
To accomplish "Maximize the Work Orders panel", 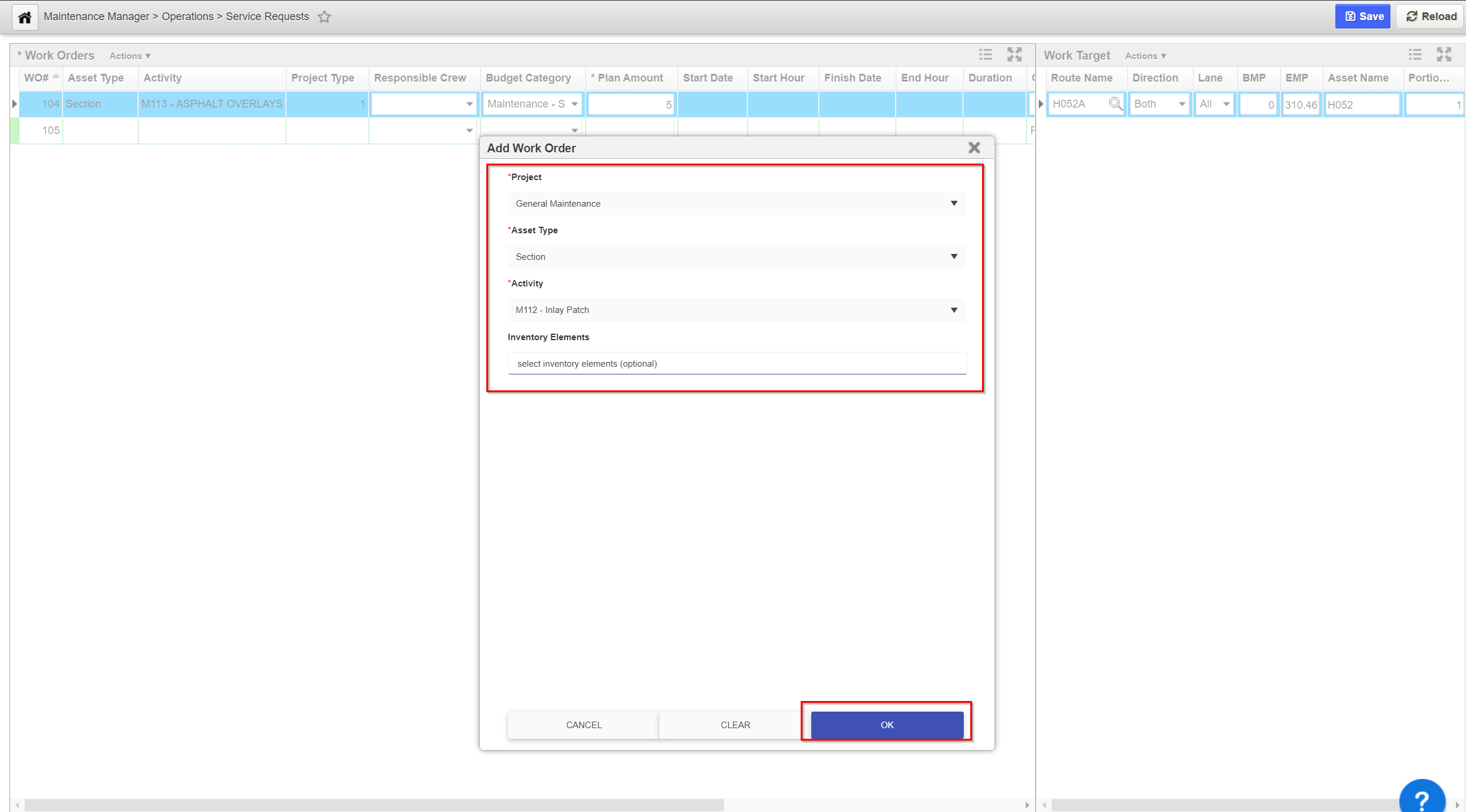I will pos(1014,55).
